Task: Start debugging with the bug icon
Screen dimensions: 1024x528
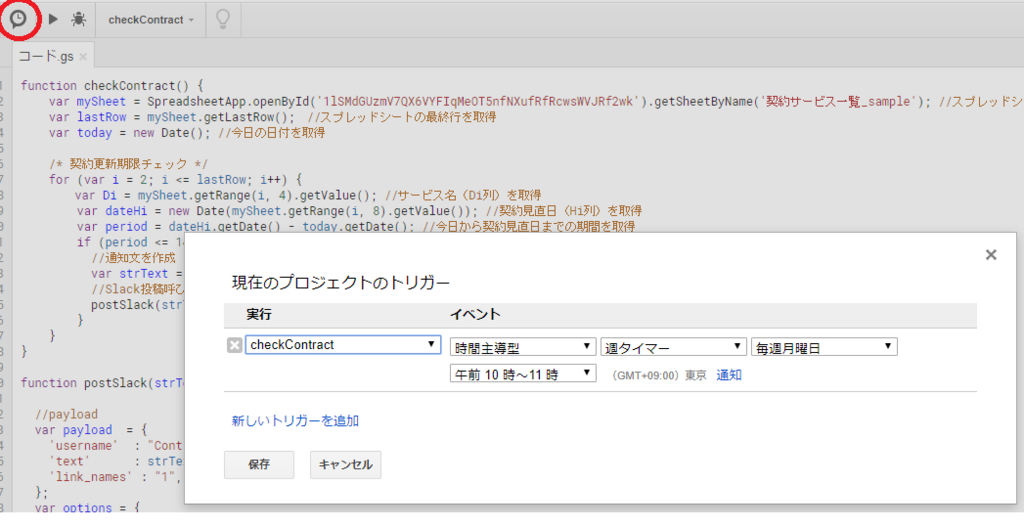Action: 78,19
